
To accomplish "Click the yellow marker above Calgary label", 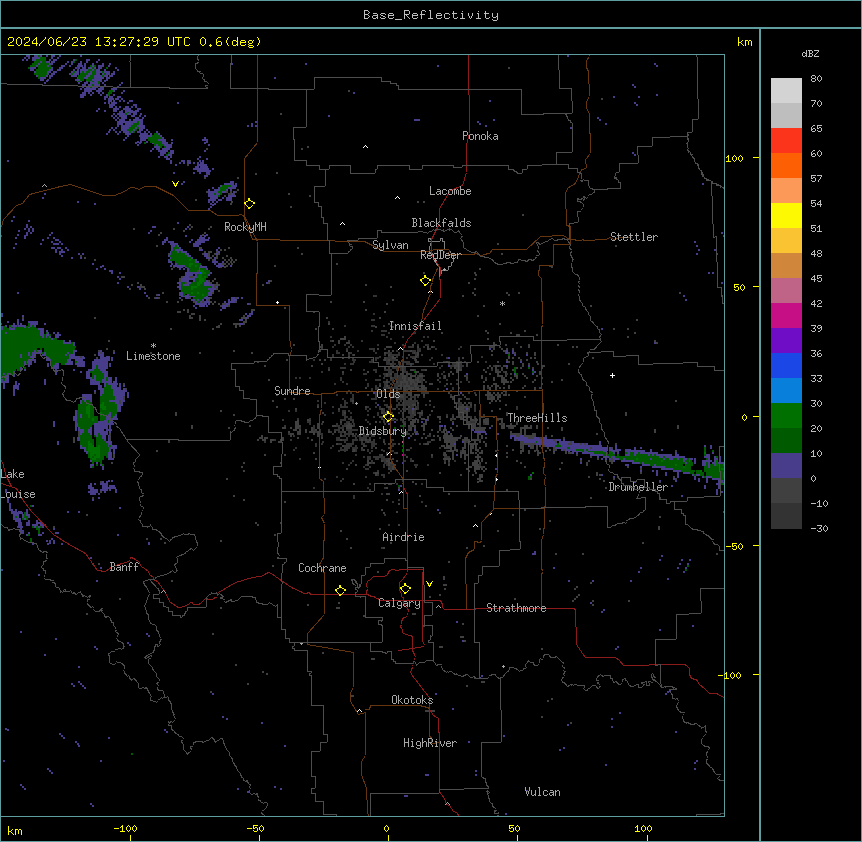I will pos(405,589).
